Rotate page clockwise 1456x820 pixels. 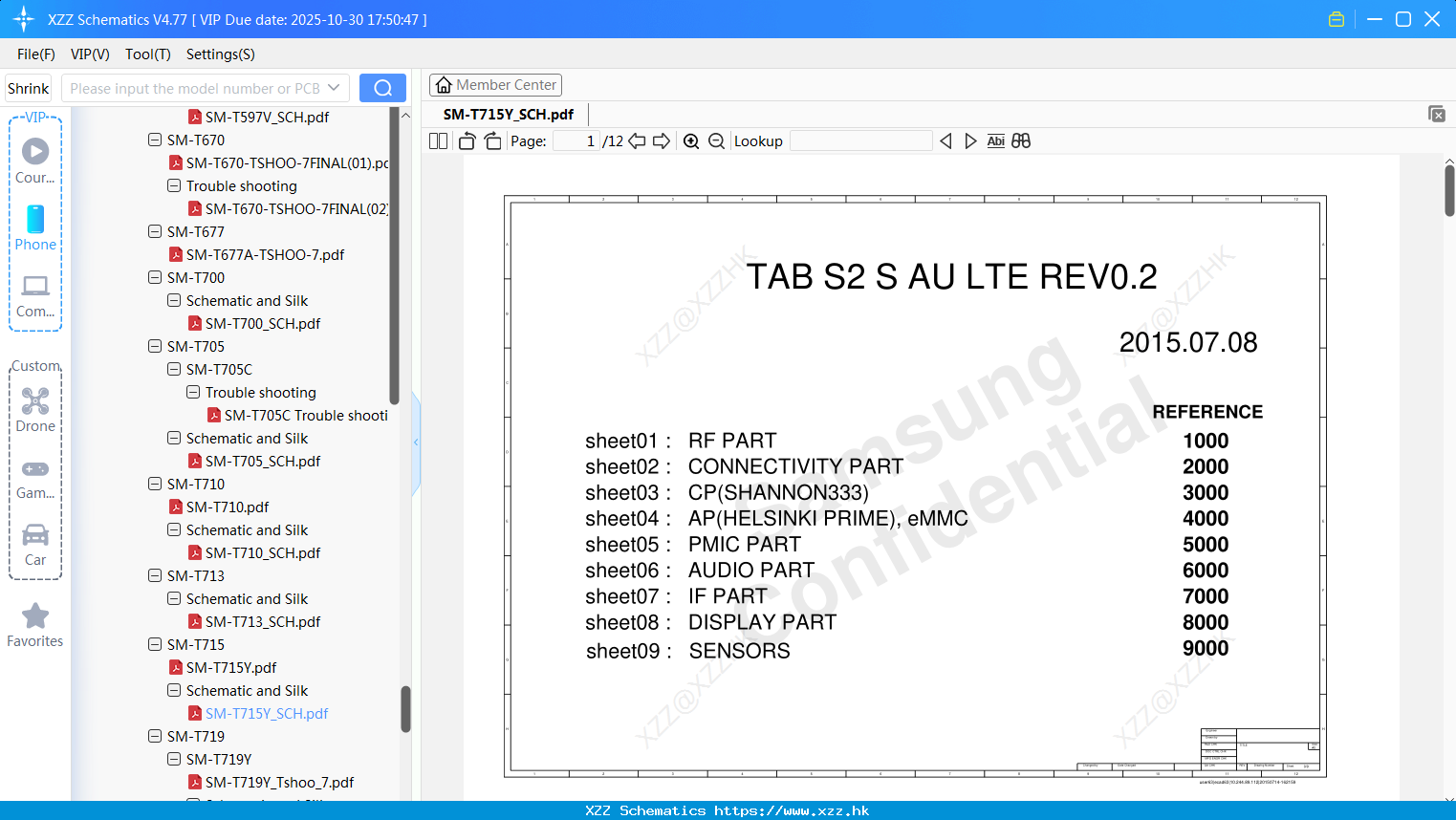pyautogui.click(x=492, y=141)
